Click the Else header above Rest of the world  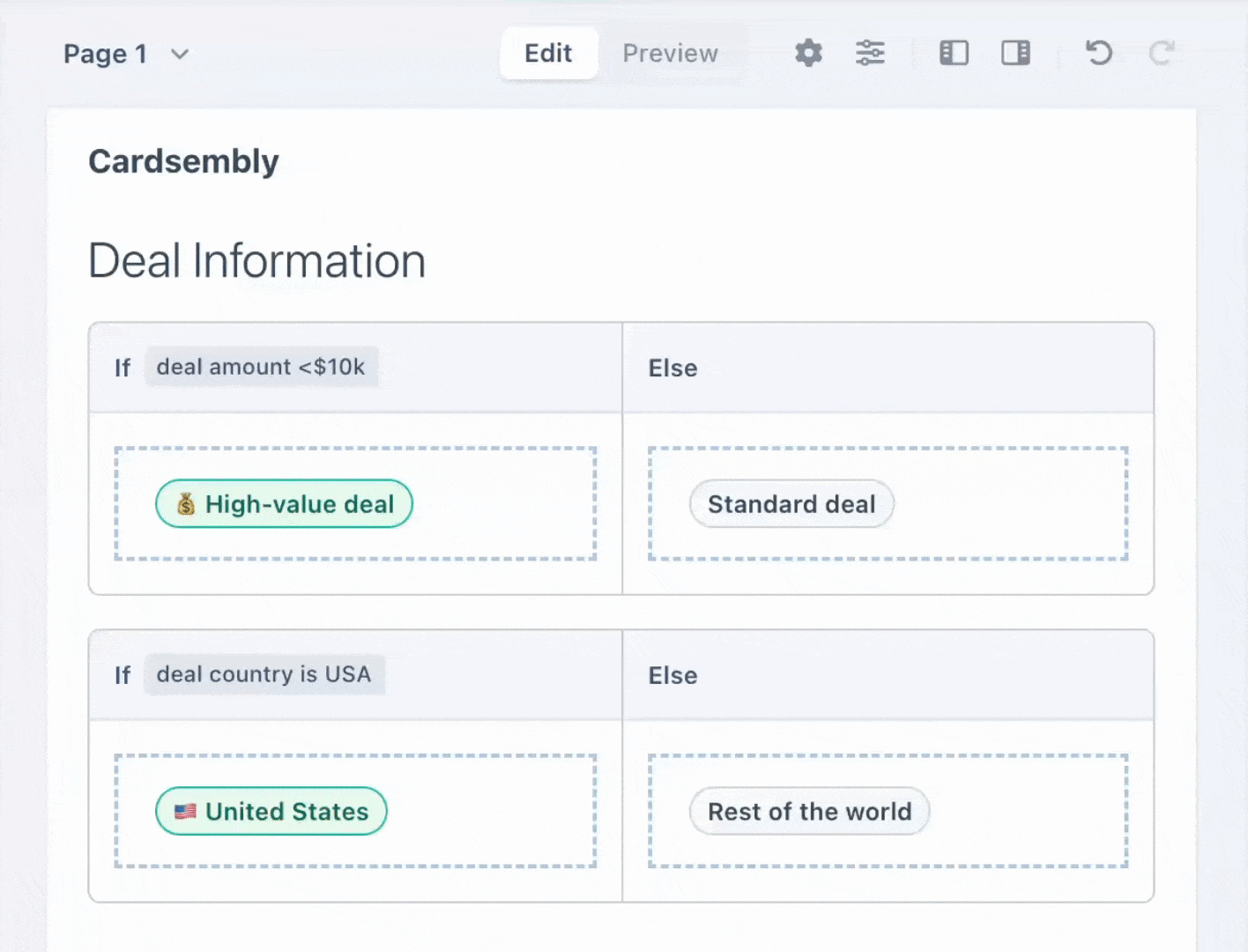[x=672, y=676]
